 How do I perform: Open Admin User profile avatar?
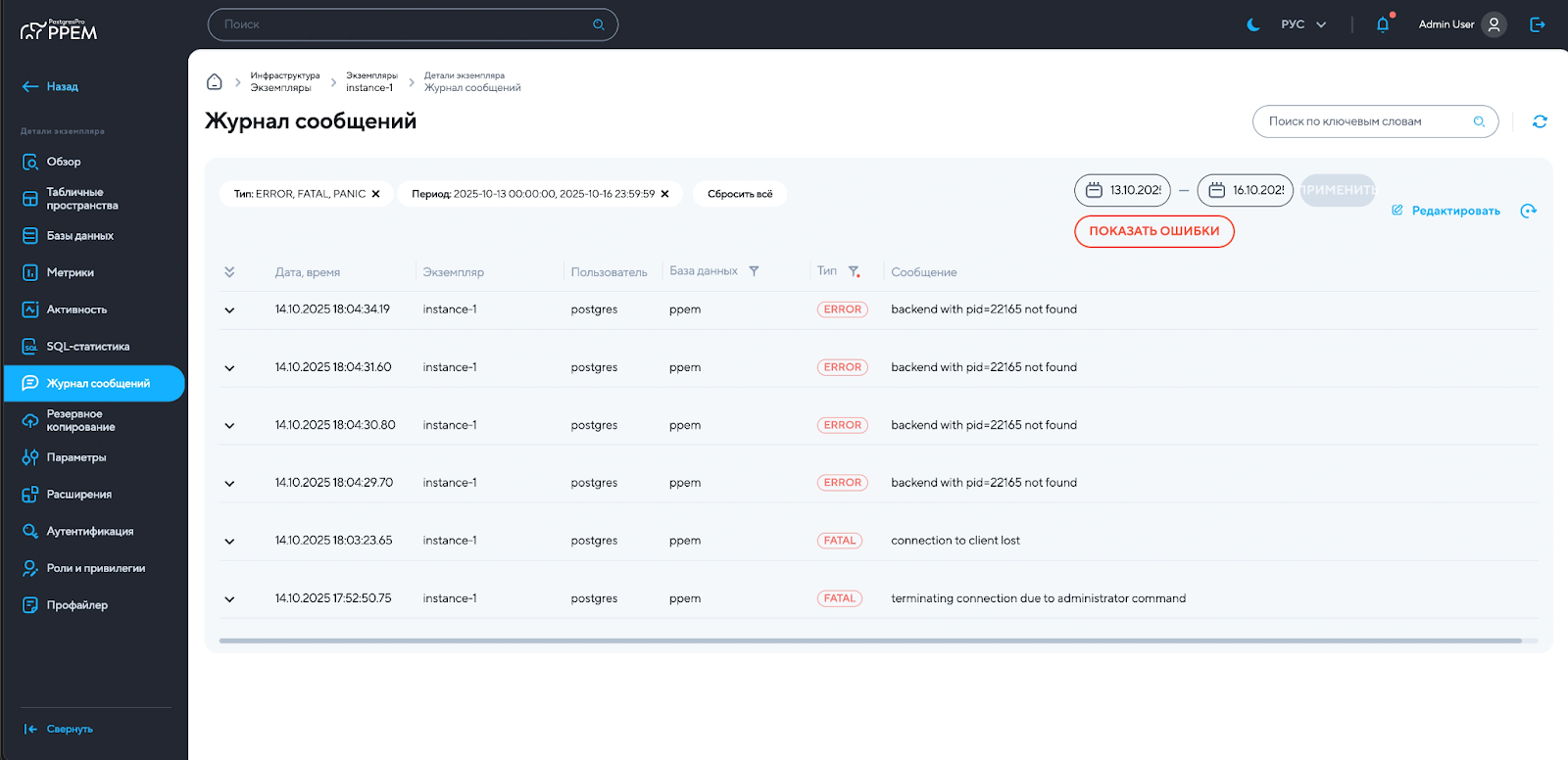point(1494,24)
